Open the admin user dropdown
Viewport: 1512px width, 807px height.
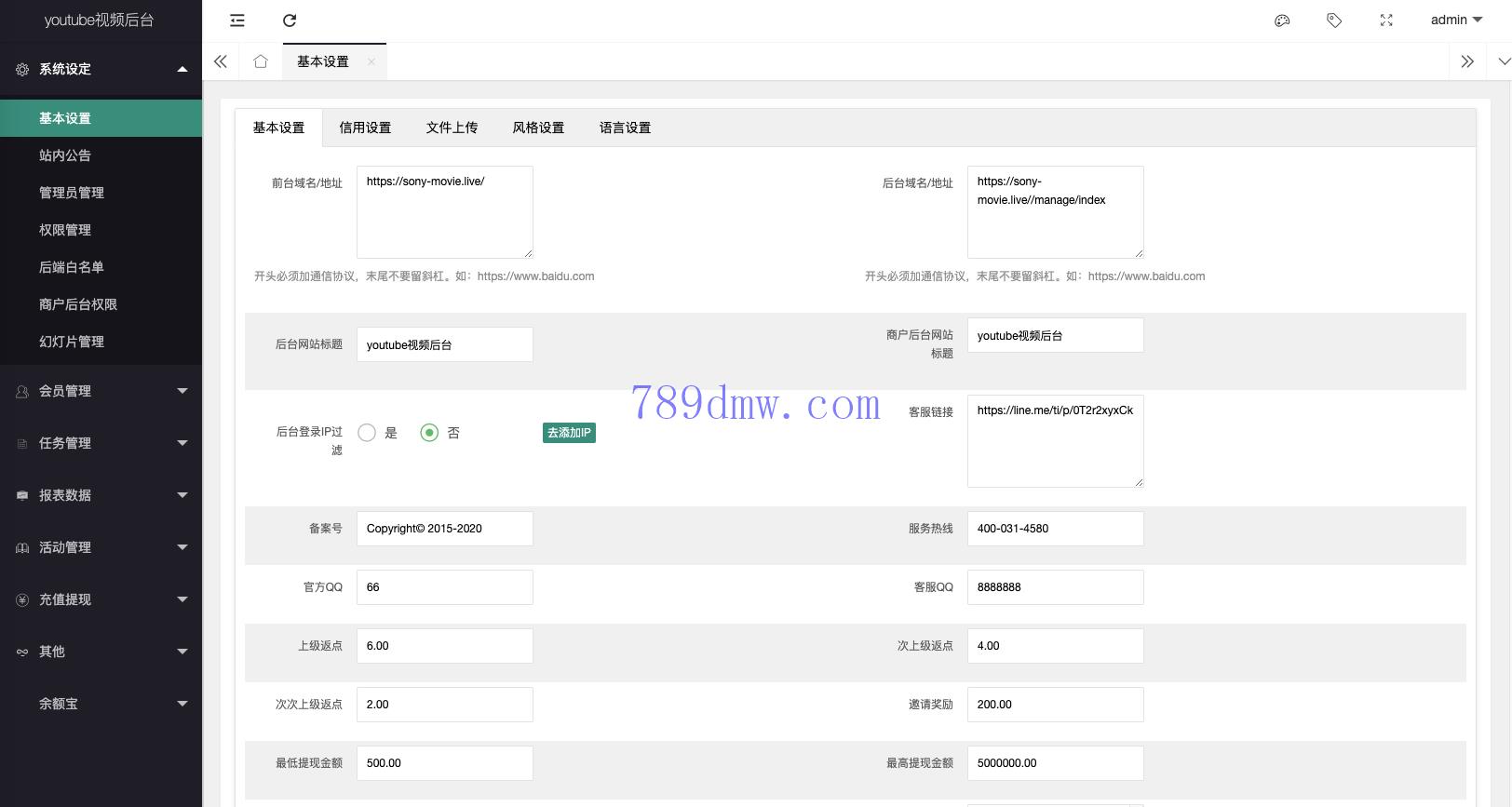1456,20
